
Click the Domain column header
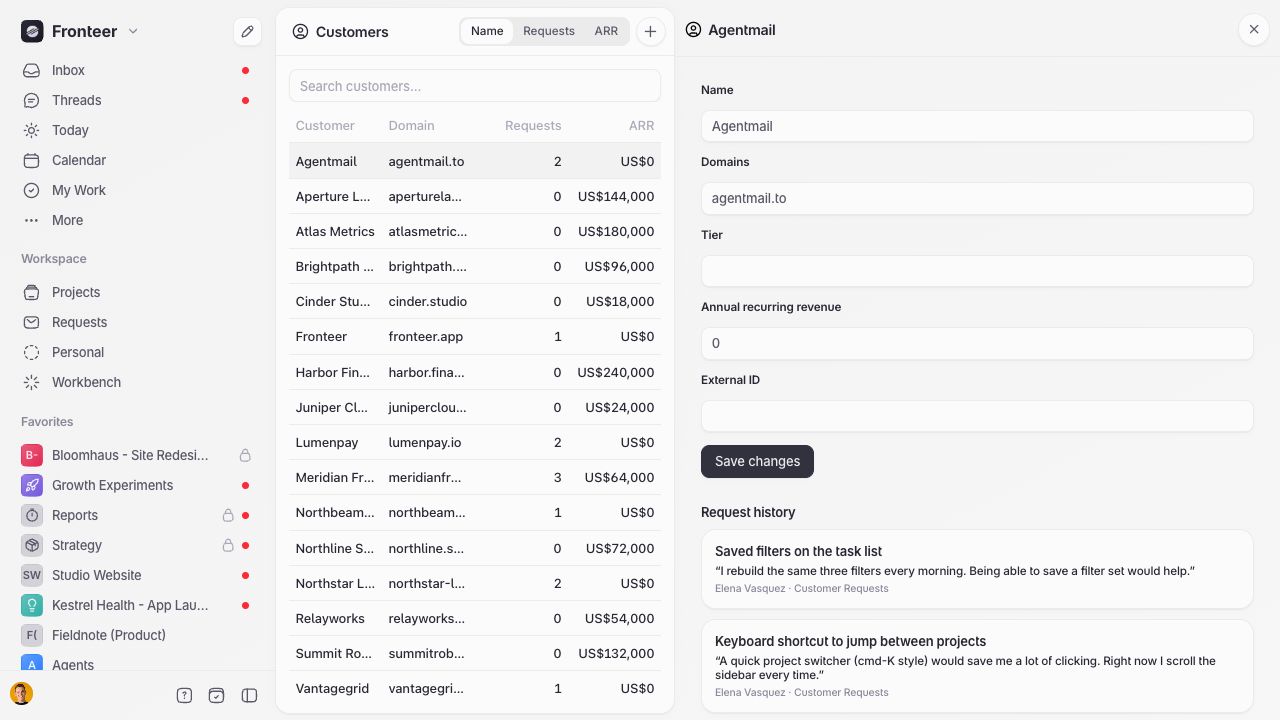tap(411, 126)
